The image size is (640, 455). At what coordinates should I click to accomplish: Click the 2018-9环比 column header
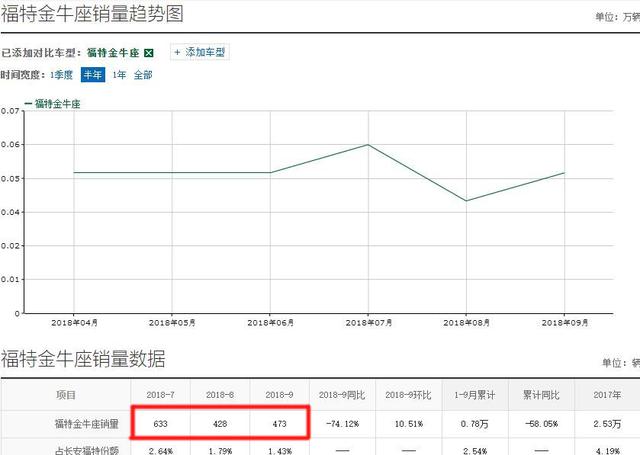(x=408, y=395)
